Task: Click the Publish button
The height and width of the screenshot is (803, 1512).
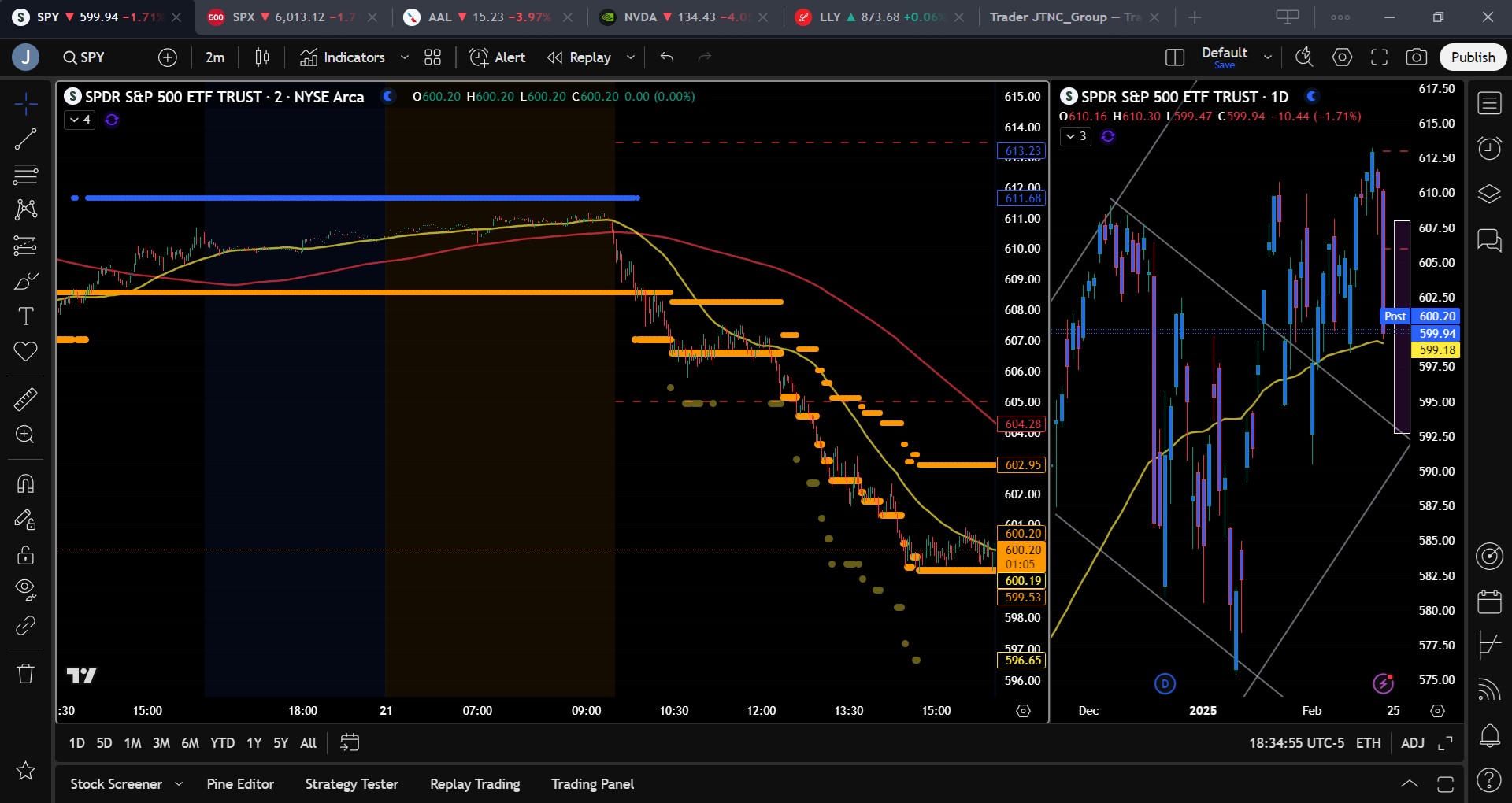Action: (1473, 57)
